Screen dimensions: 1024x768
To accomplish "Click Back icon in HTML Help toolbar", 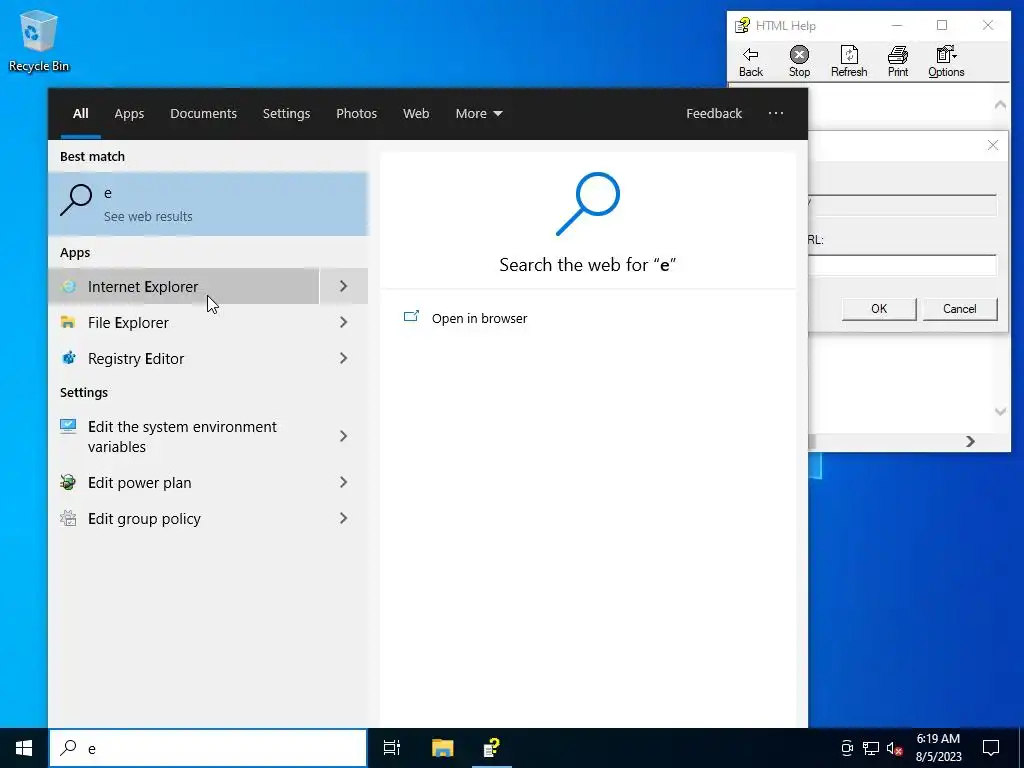I will click(x=750, y=61).
